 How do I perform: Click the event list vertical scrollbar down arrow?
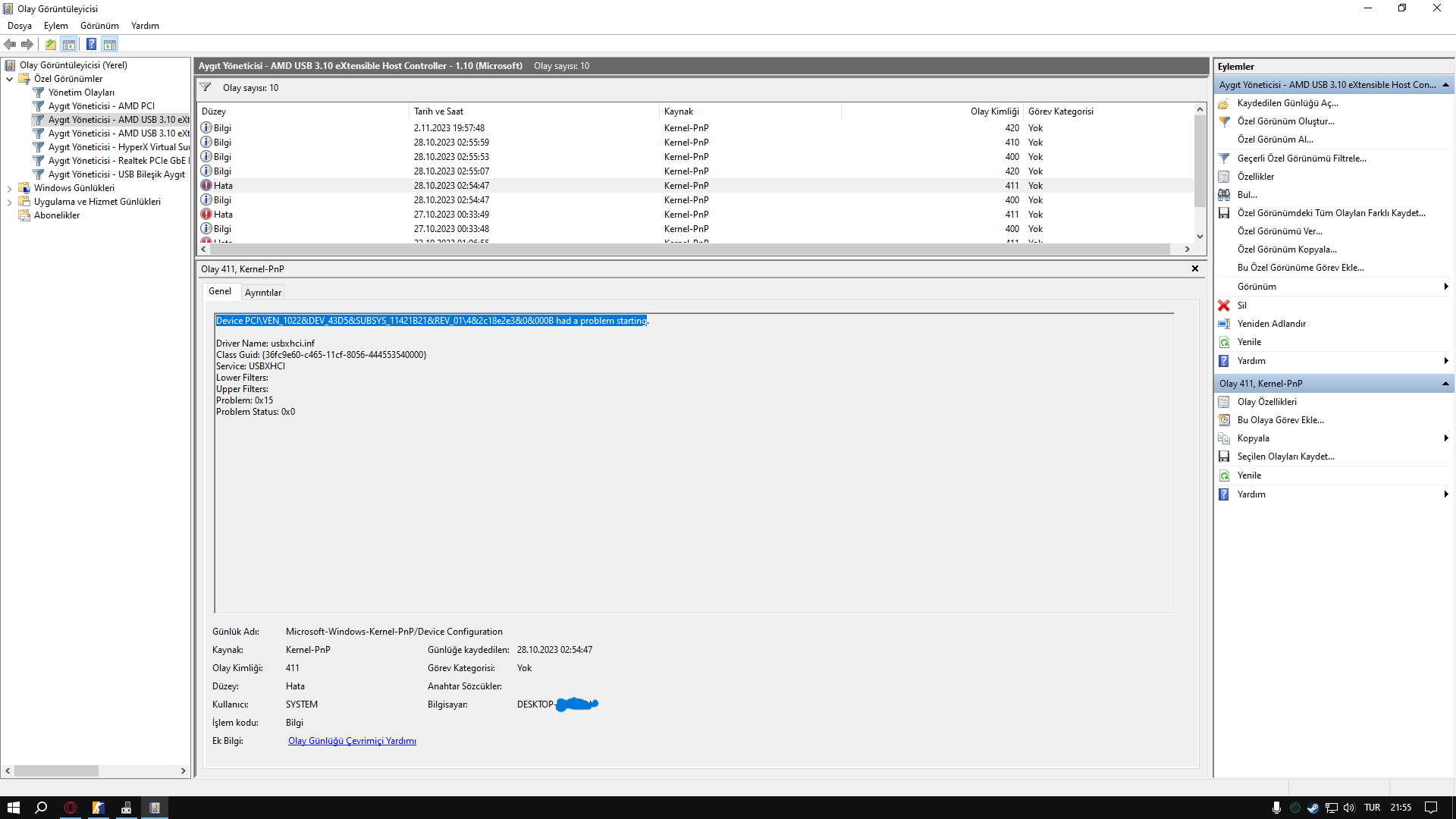click(x=1200, y=237)
